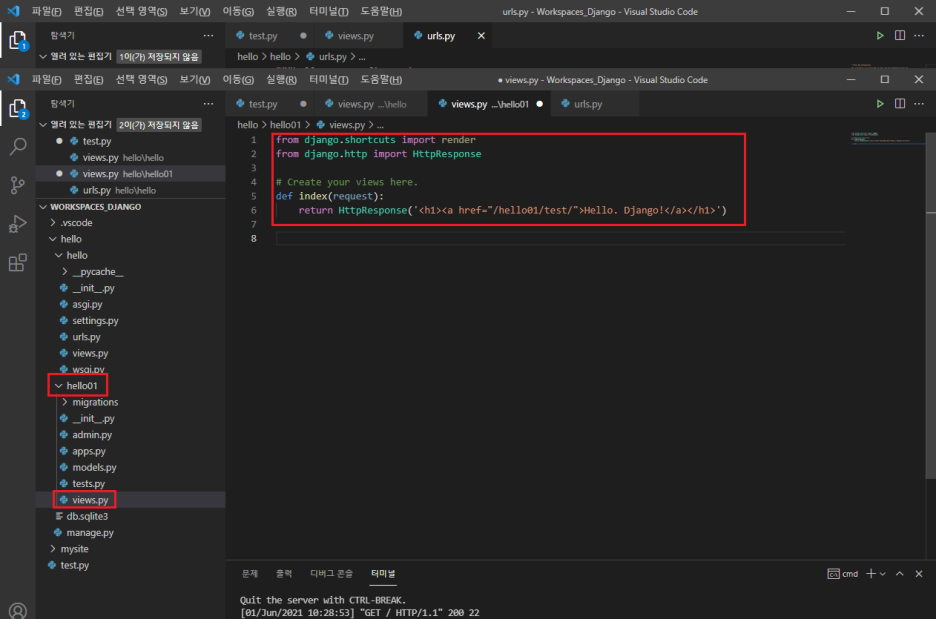Open Explorer more actions in back window
This screenshot has height=619, width=936.
[208, 36]
